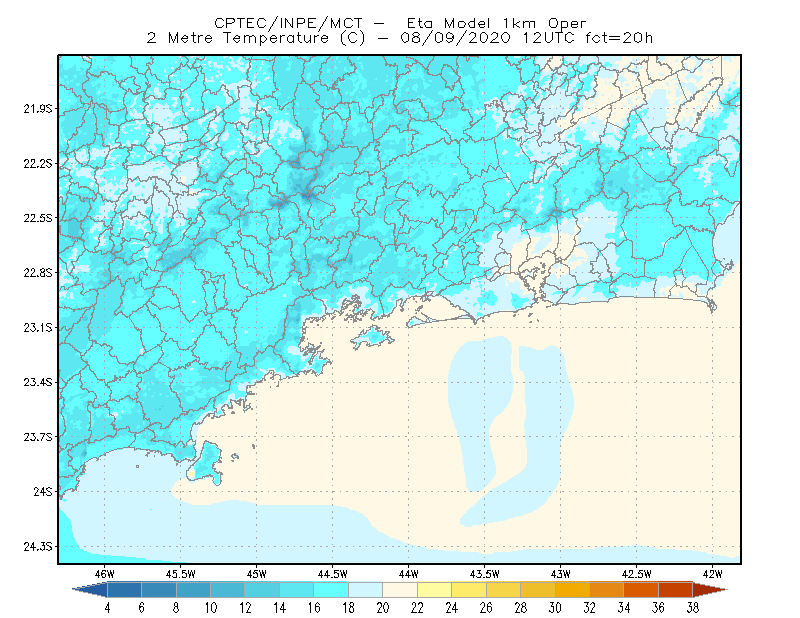Pick the colorbar swatch between 28 and 30
Viewport: 800px width, 618px height.
pos(538,589)
